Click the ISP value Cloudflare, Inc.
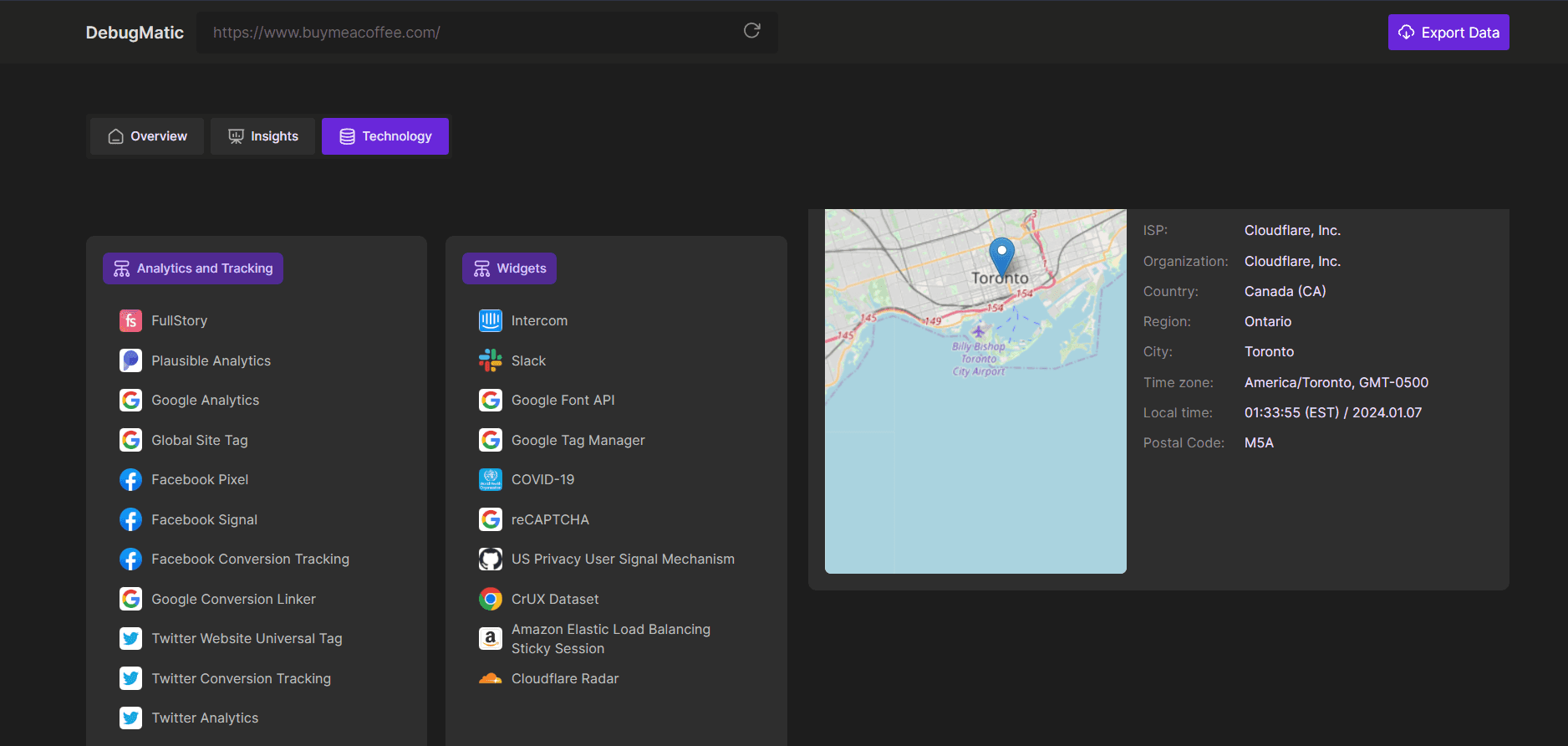Image resolution: width=1568 pixels, height=746 pixels. point(1292,230)
